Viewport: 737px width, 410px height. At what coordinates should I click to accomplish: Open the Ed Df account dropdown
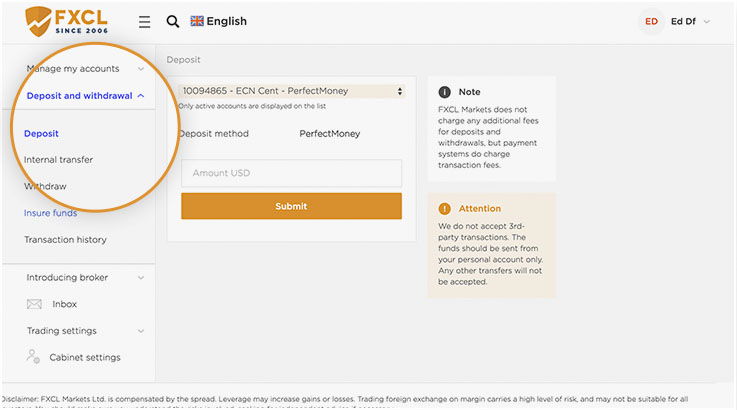[690, 21]
